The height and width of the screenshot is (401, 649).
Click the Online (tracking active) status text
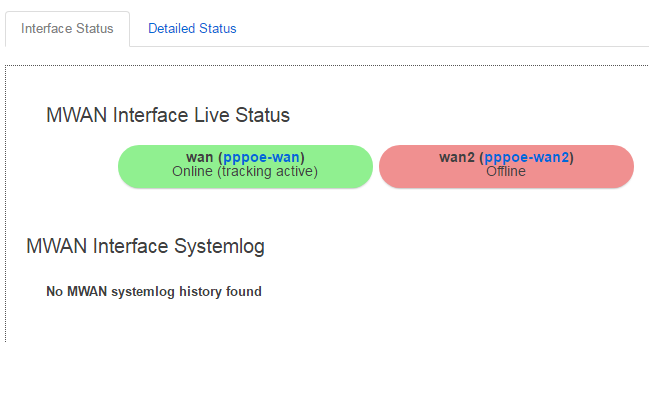pyautogui.click(x=245, y=171)
